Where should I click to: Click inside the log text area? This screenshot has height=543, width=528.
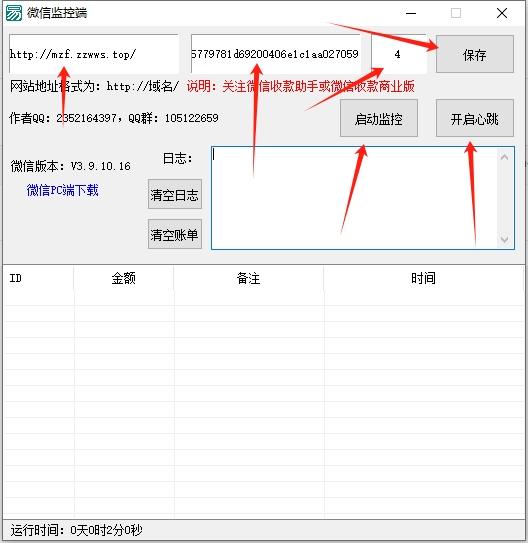tap(354, 198)
